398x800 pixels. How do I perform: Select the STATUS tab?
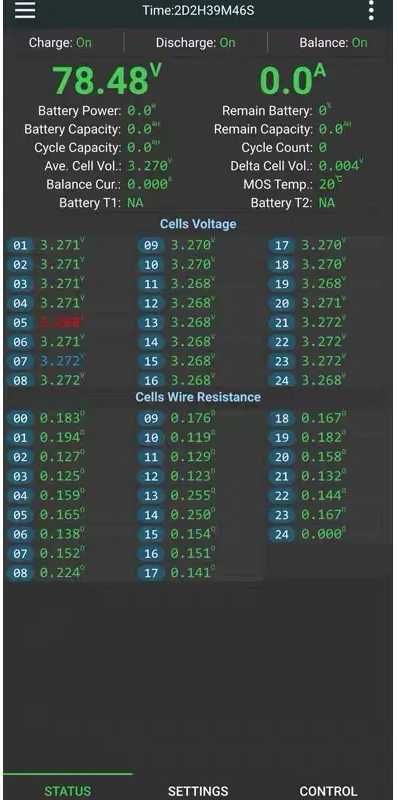pos(67,791)
